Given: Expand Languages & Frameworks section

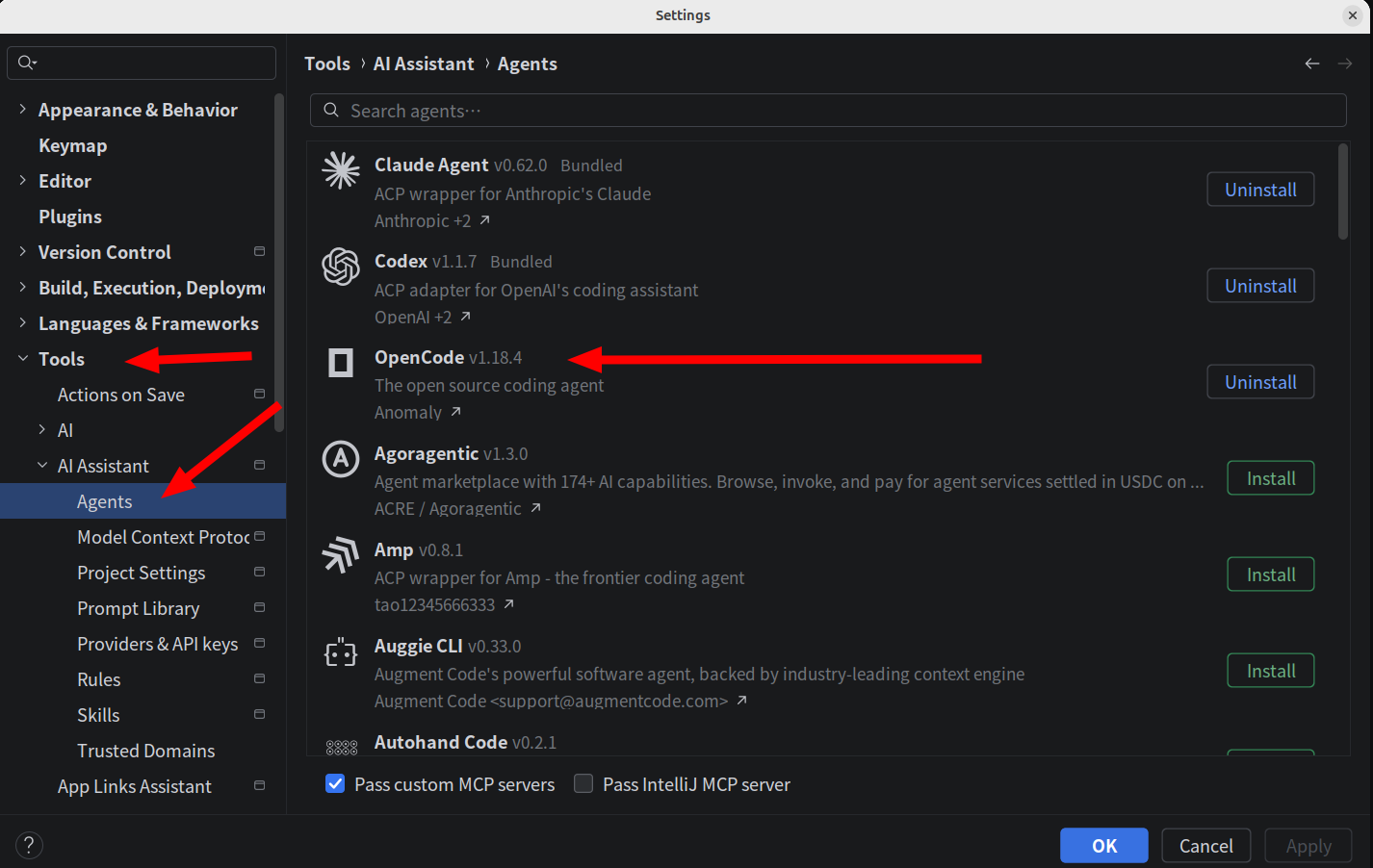Looking at the screenshot, I should click(x=23, y=323).
